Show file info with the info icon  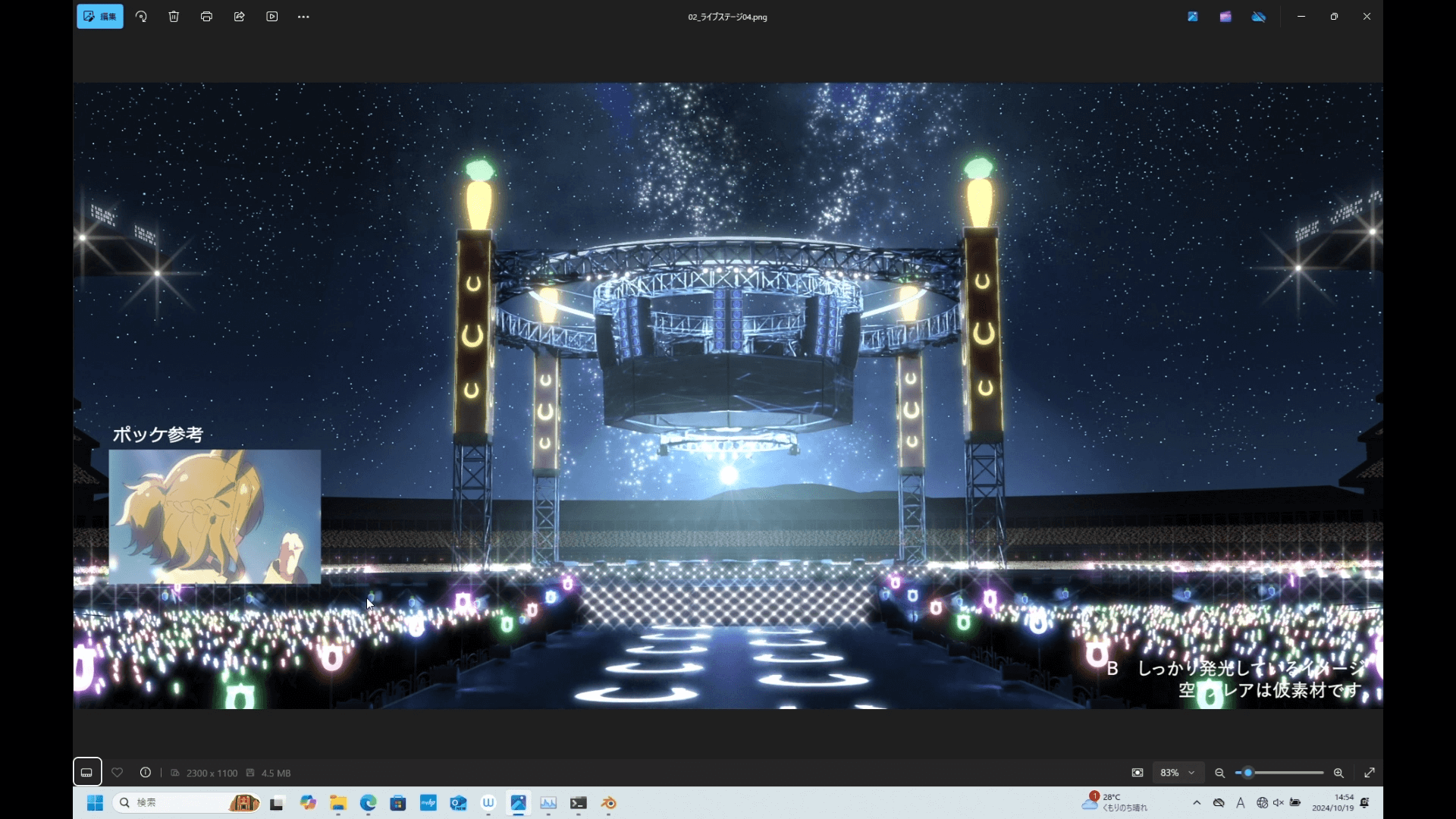tap(146, 773)
